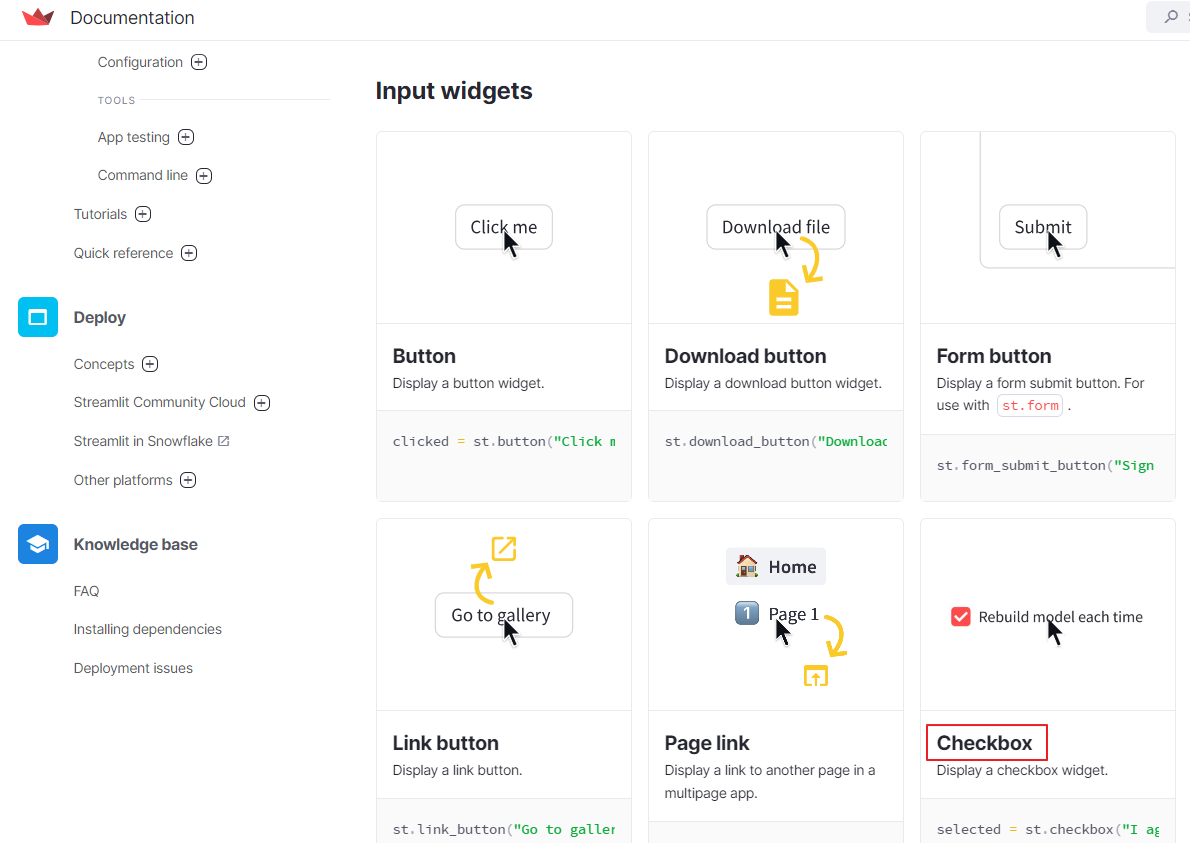The width and height of the screenshot is (1190, 843).
Task: Click the st.form inline code link
Action: [x=1030, y=405]
